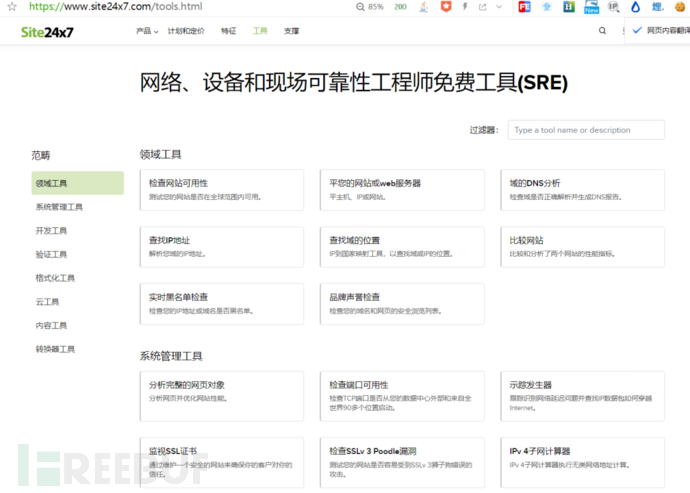Open the 支撑 navigation item
The height and width of the screenshot is (493, 690).
click(x=291, y=31)
